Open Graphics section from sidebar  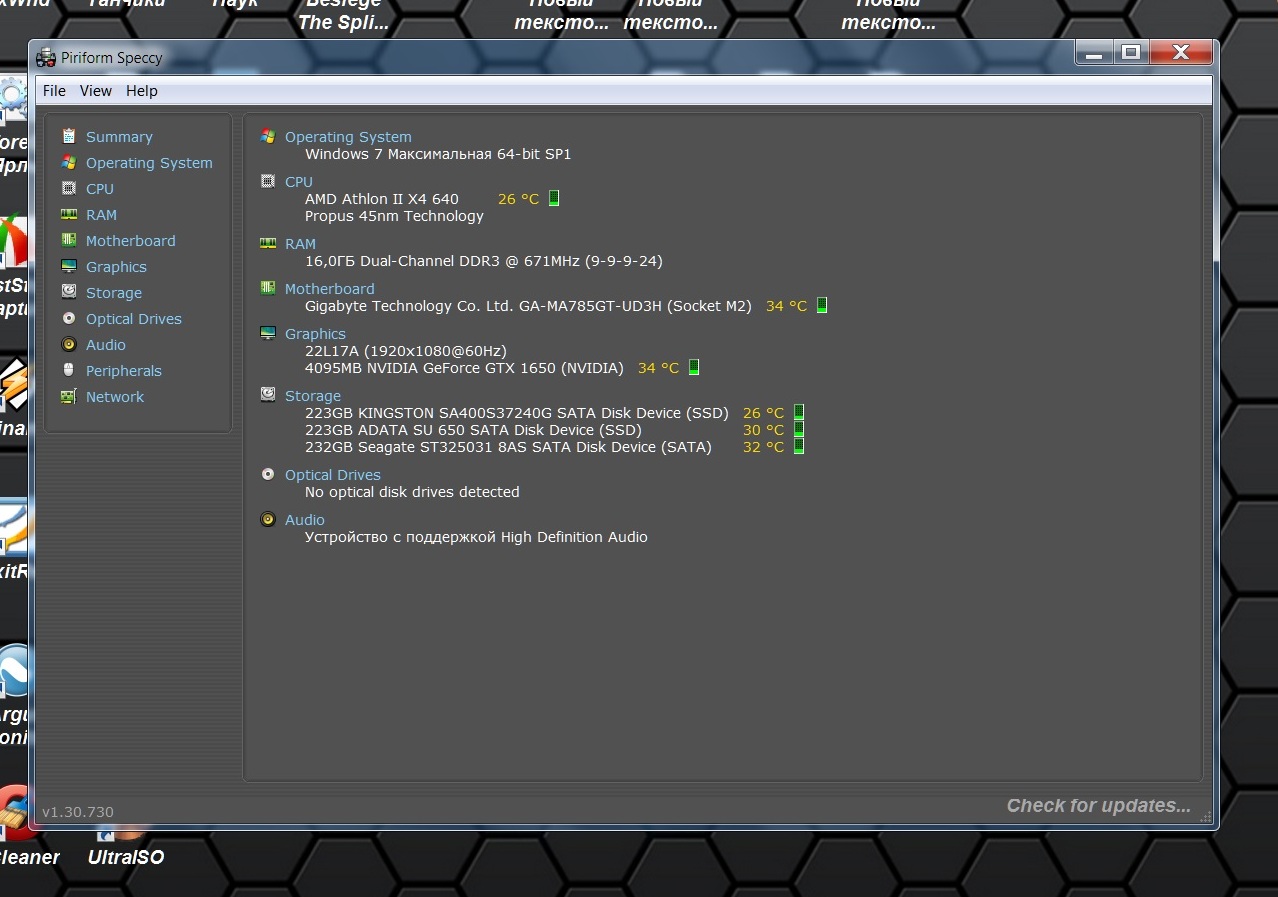tap(116, 267)
